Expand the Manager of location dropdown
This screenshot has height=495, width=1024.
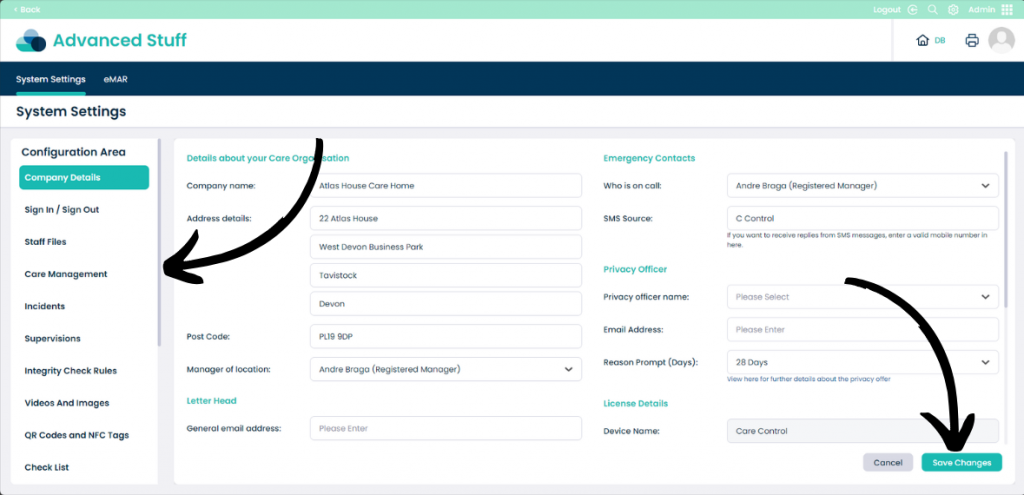(446, 369)
